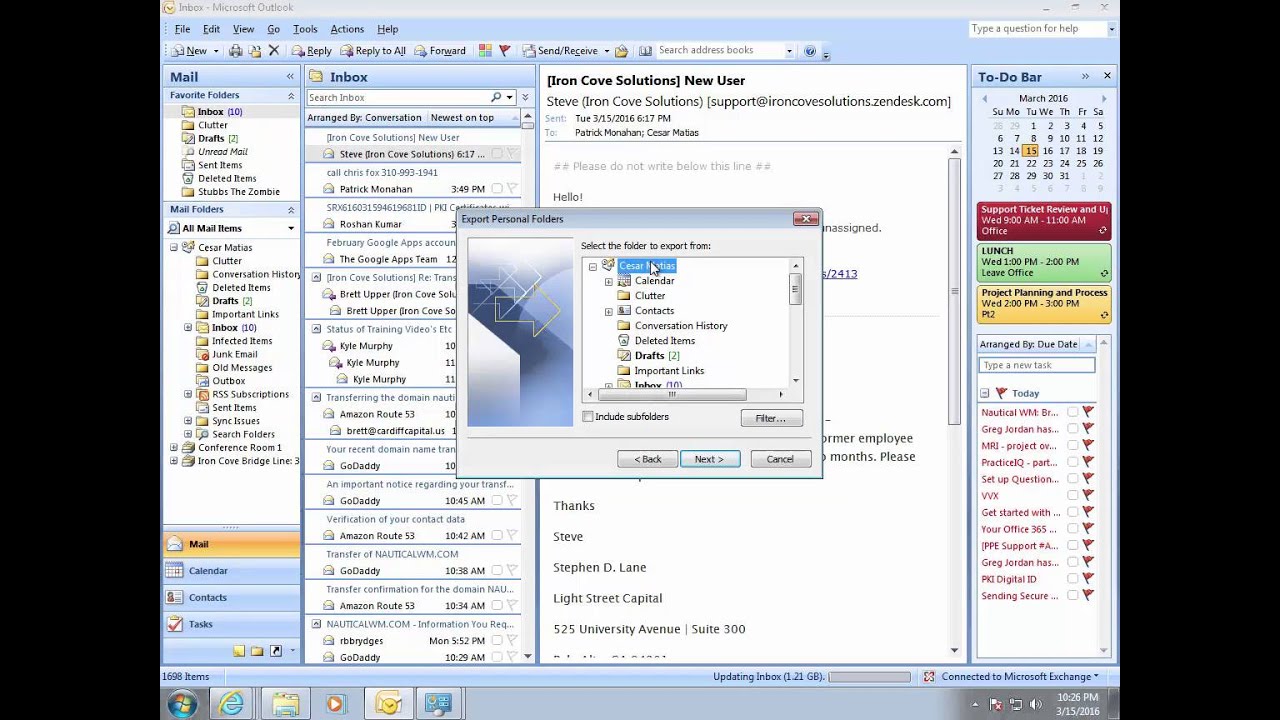Open the Edit menu

[211, 29]
